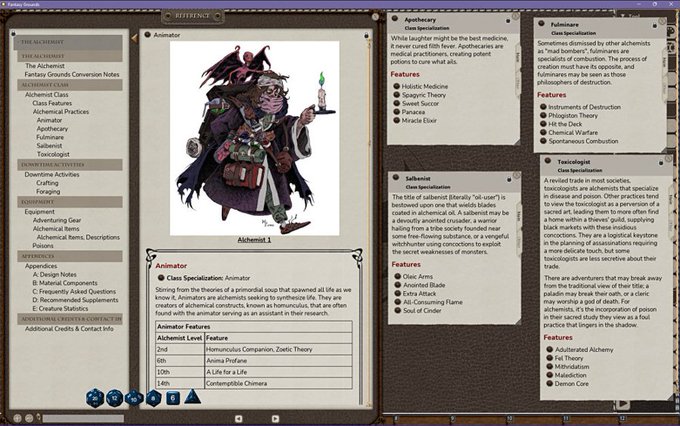Screen dimensions: 680x426
Task: Choose the d6 die
Action: (173, 398)
